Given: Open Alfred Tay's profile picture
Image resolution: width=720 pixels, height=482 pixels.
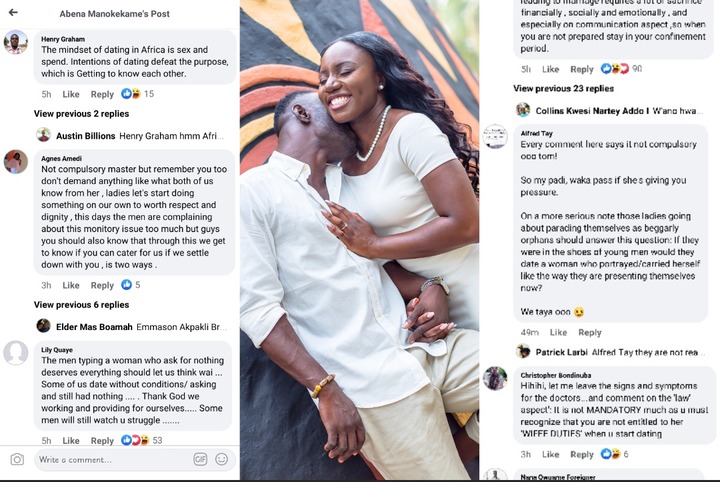Looking at the screenshot, I should pos(495,136).
